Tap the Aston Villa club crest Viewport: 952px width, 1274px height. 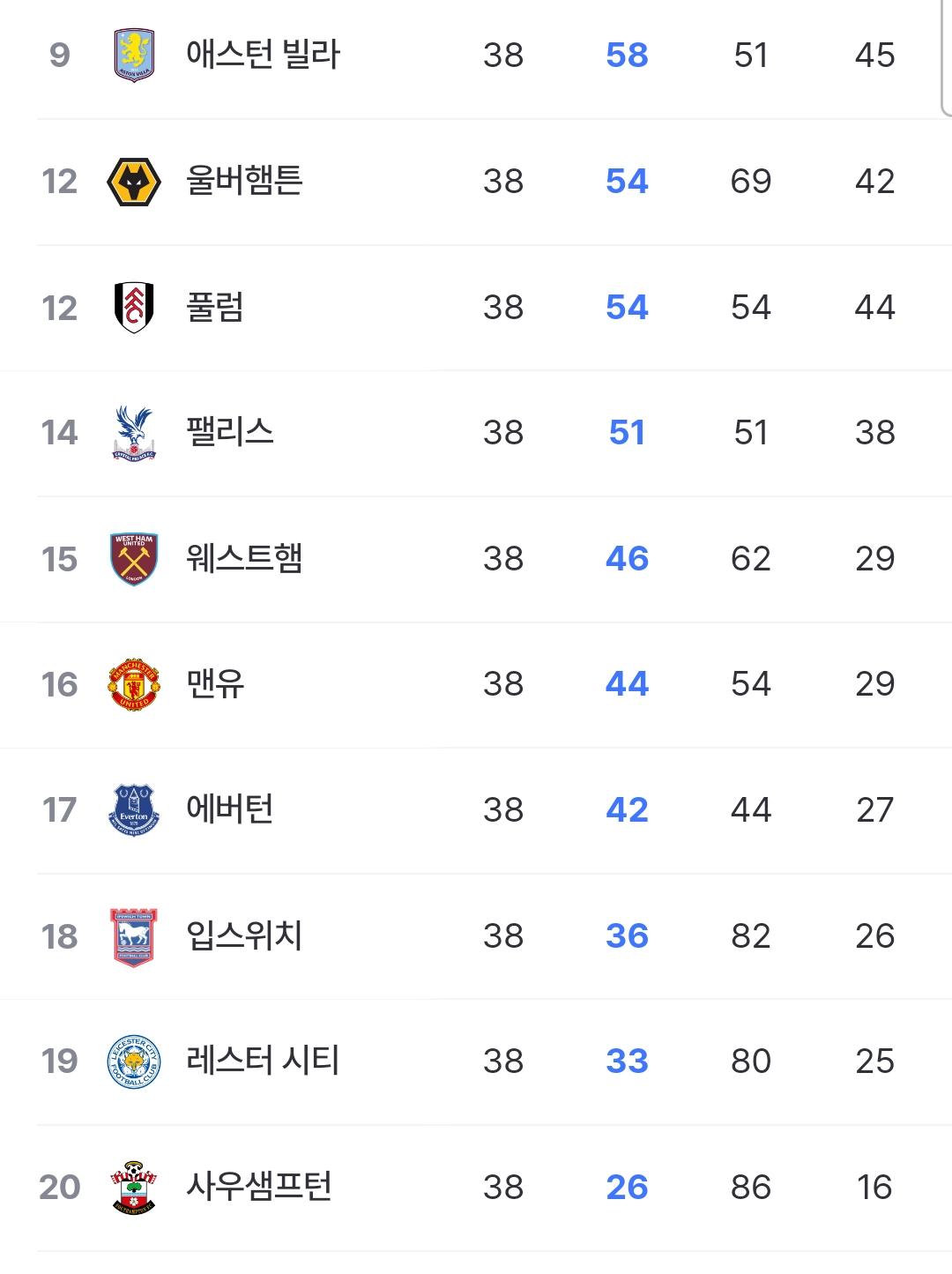click(x=134, y=56)
